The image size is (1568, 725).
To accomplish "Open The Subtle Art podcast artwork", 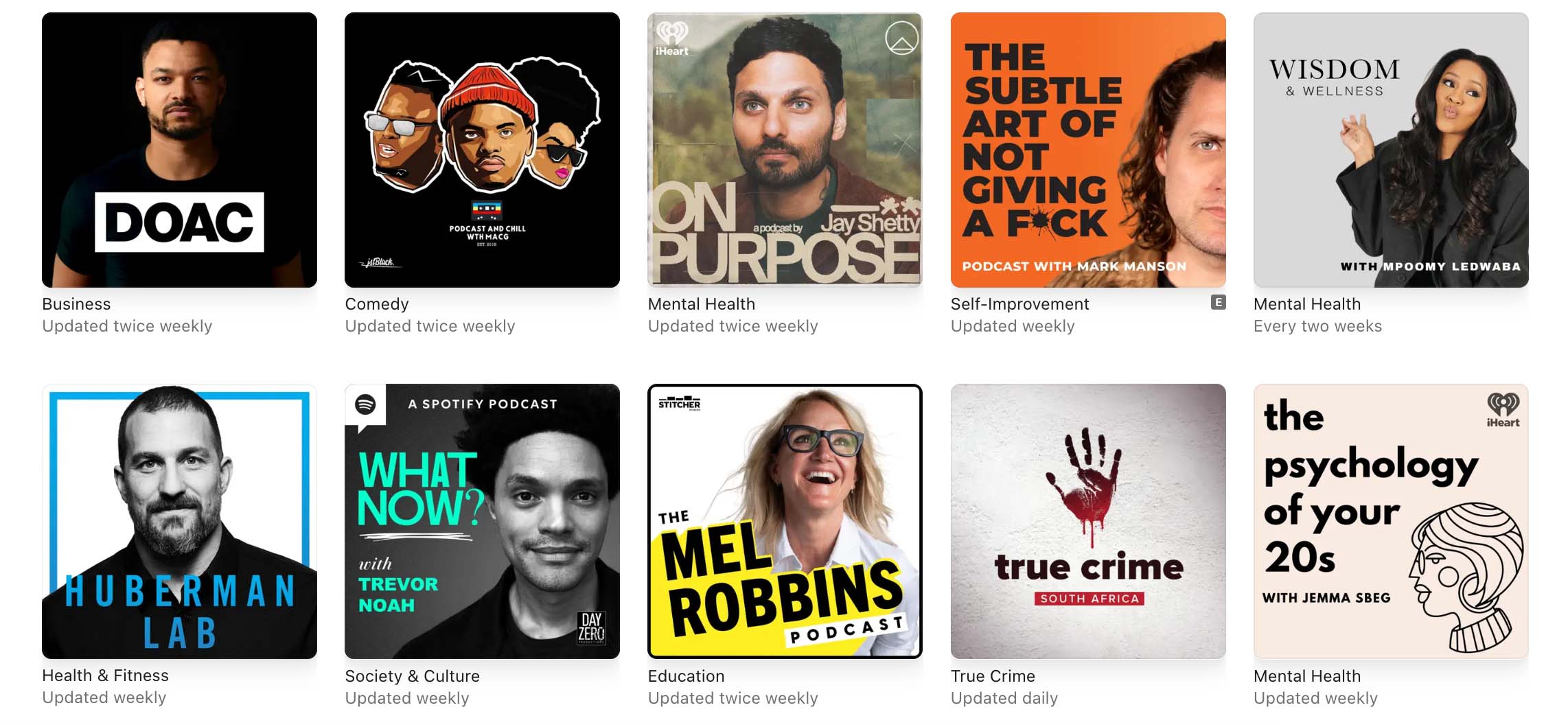I will pyautogui.click(x=1088, y=150).
